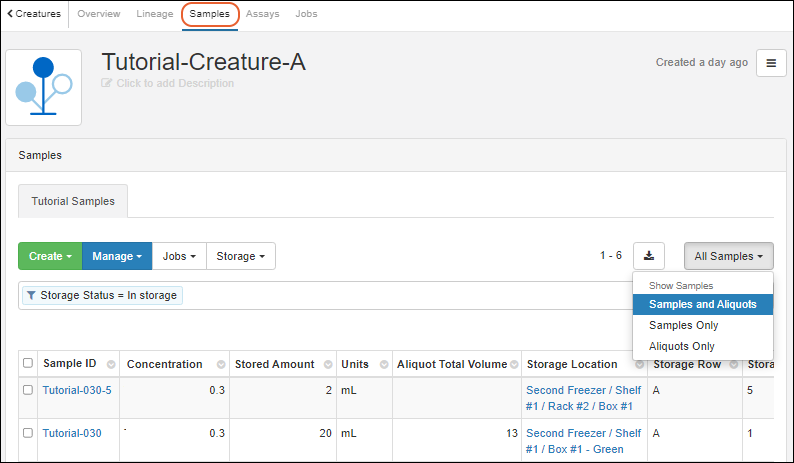
Task: Expand the green Create dropdown
Action: (x=50, y=256)
